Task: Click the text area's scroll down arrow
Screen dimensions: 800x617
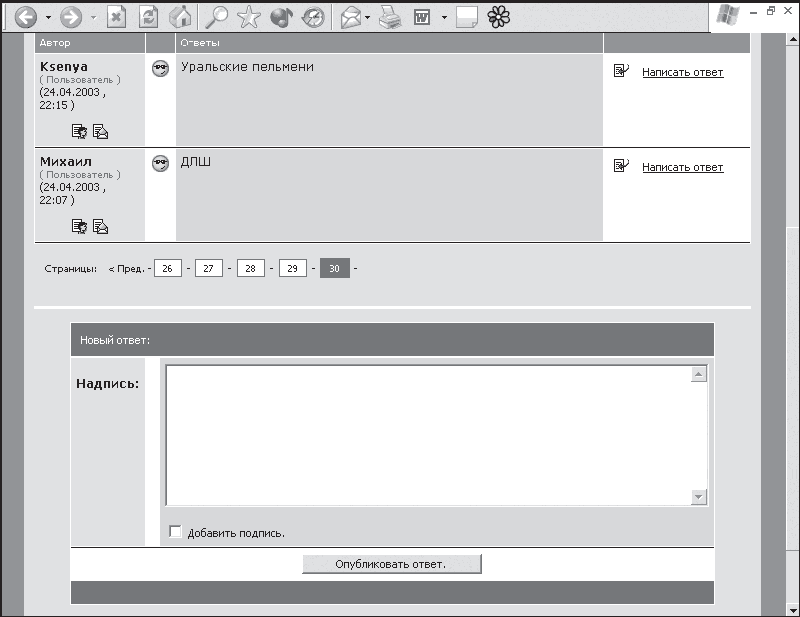Action: (x=698, y=497)
